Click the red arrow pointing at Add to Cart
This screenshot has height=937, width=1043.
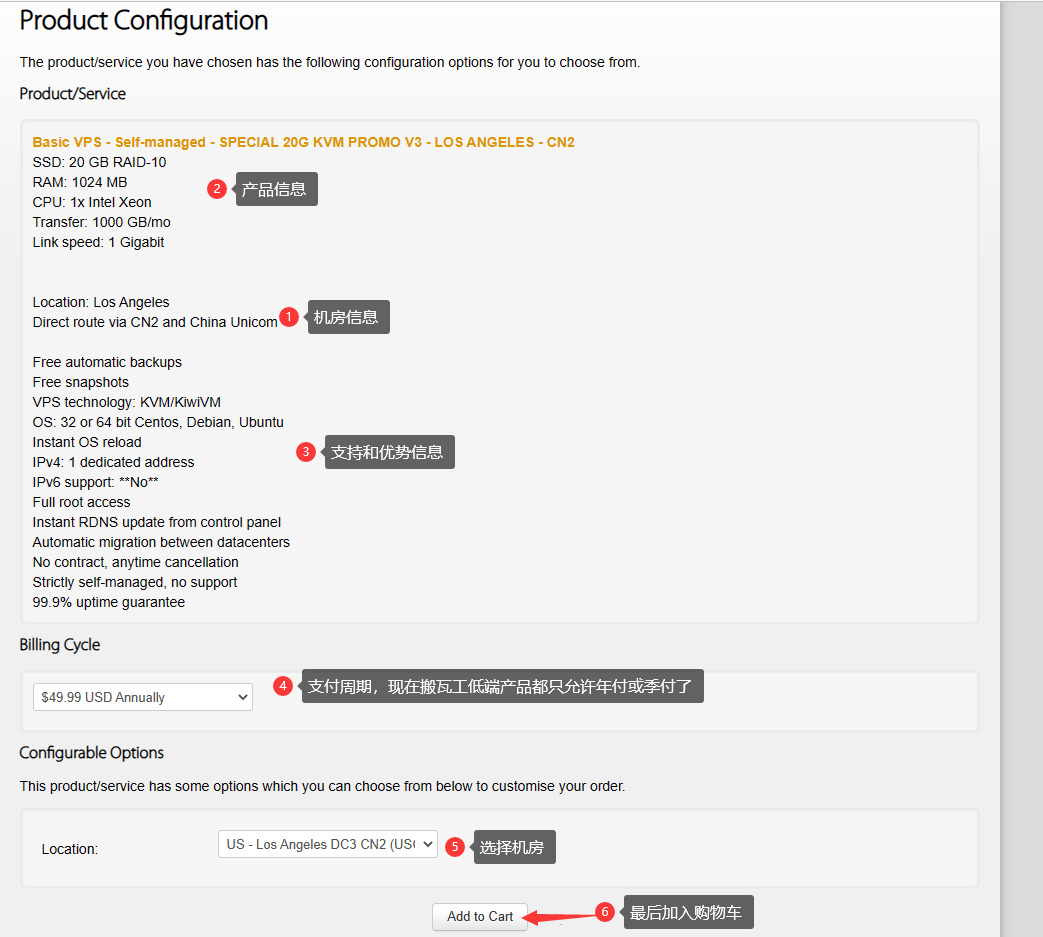(x=560, y=915)
